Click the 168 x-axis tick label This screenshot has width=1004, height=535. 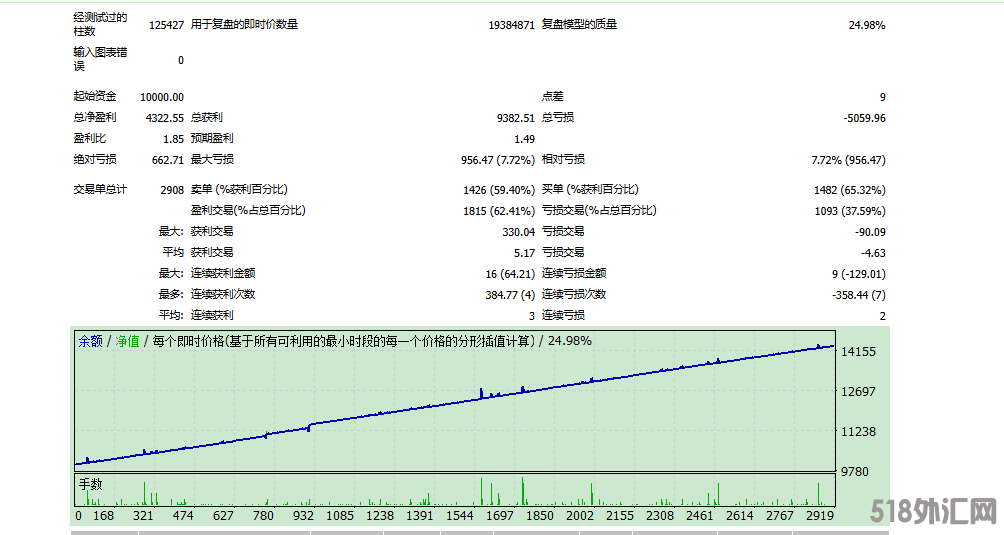(x=103, y=516)
